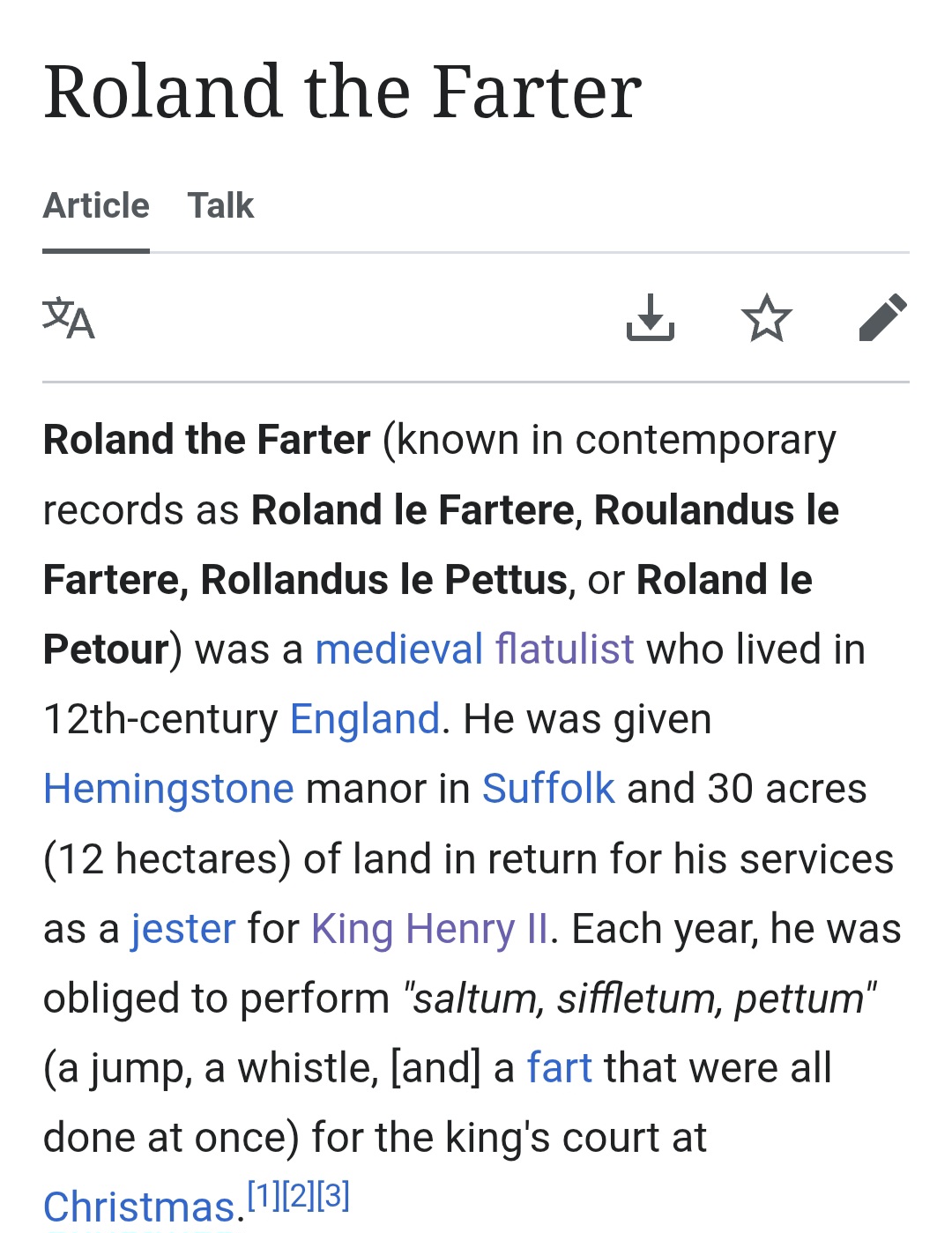Open the Hemingstone link
This screenshot has height=1233, width=952.
[x=168, y=789]
